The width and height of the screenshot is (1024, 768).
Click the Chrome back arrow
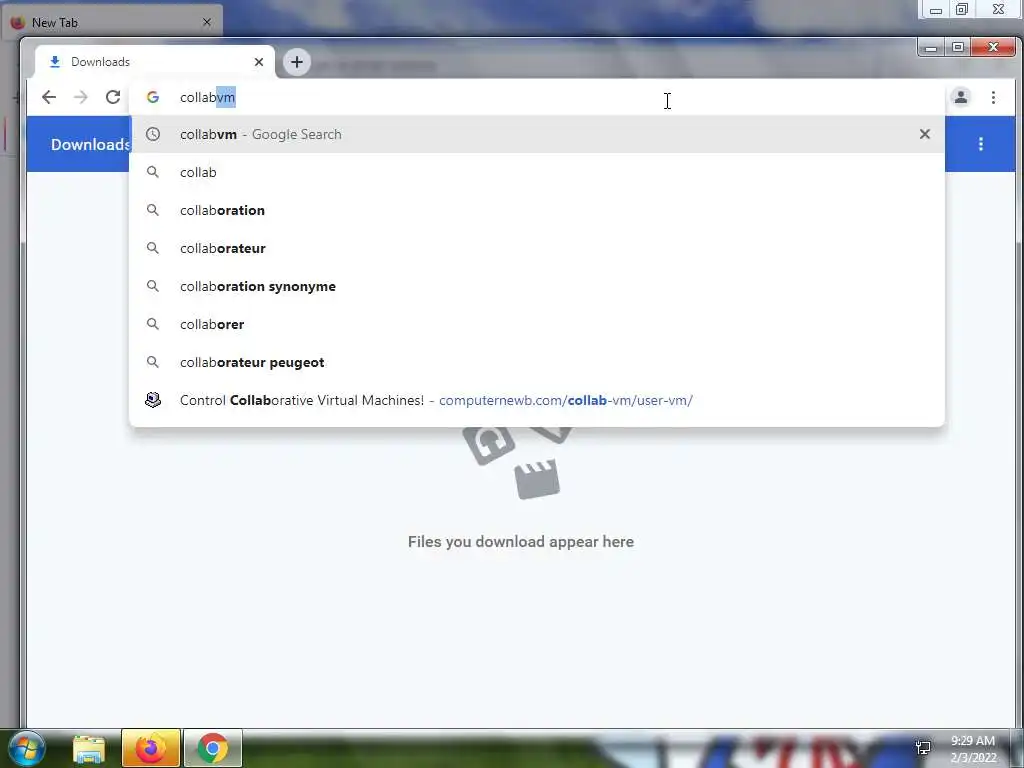(49, 97)
